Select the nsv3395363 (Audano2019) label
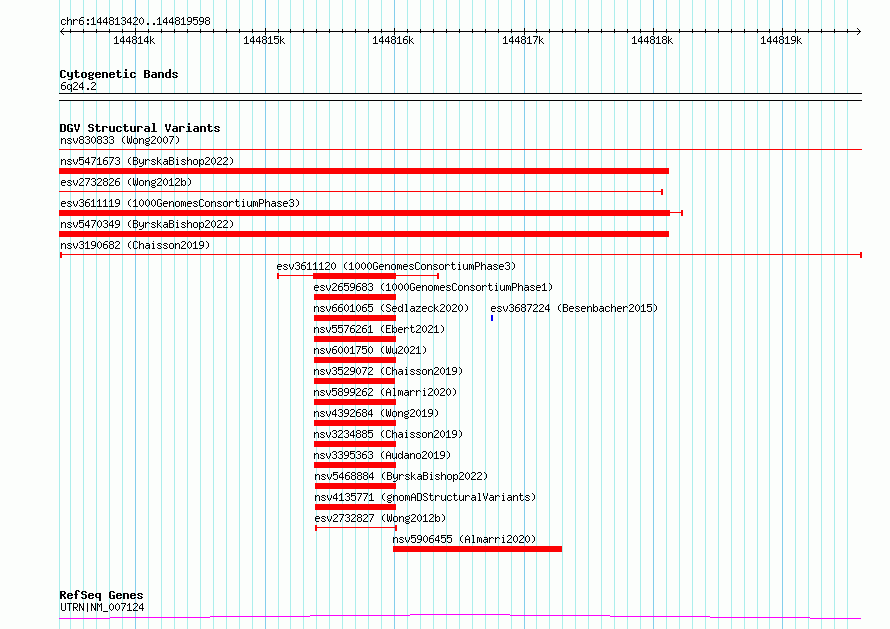Screen dimensions: 890x629 382,455
